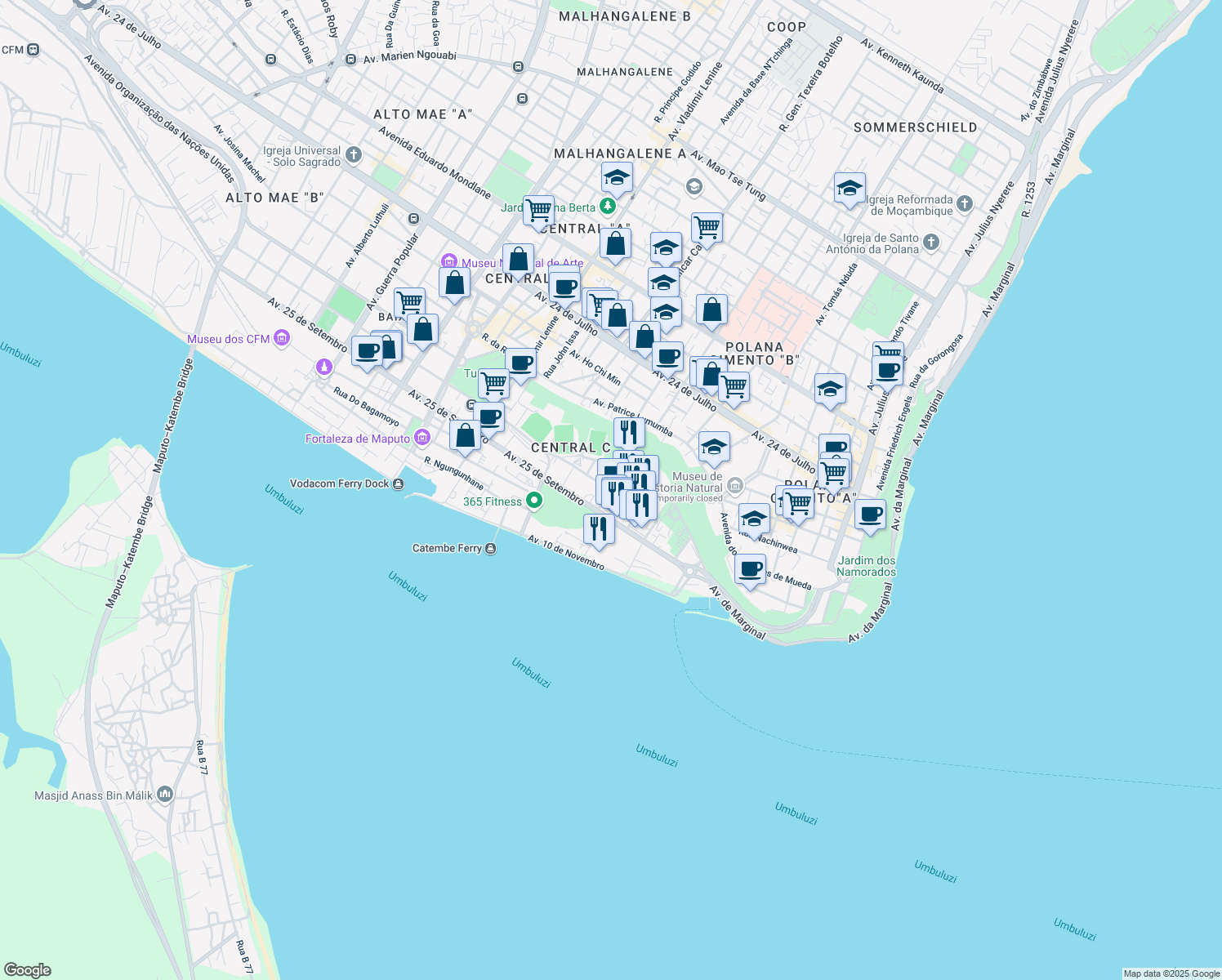The width and height of the screenshot is (1222, 980).
Task: Click the graduation cap marker near Rua Nachingwea
Action: click(754, 519)
